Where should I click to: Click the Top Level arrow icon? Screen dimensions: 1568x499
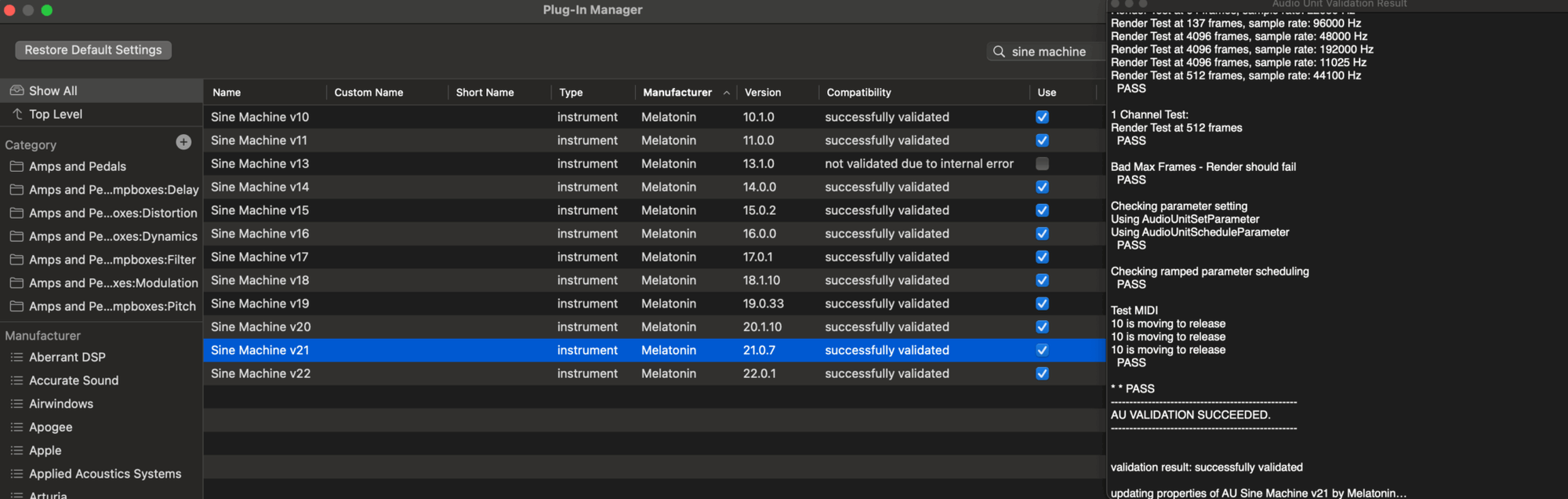(x=16, y=115)
